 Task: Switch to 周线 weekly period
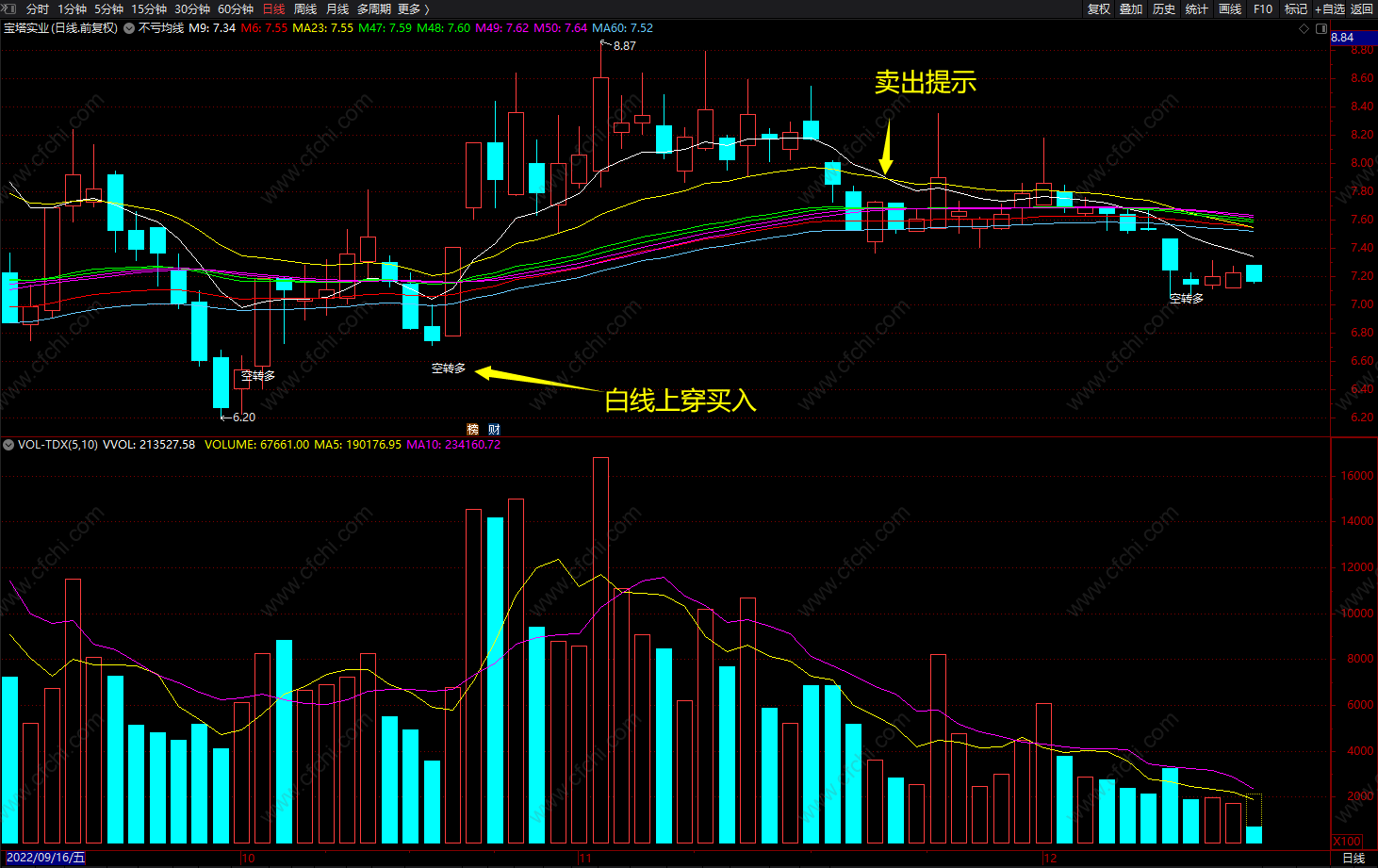point(305,8)
